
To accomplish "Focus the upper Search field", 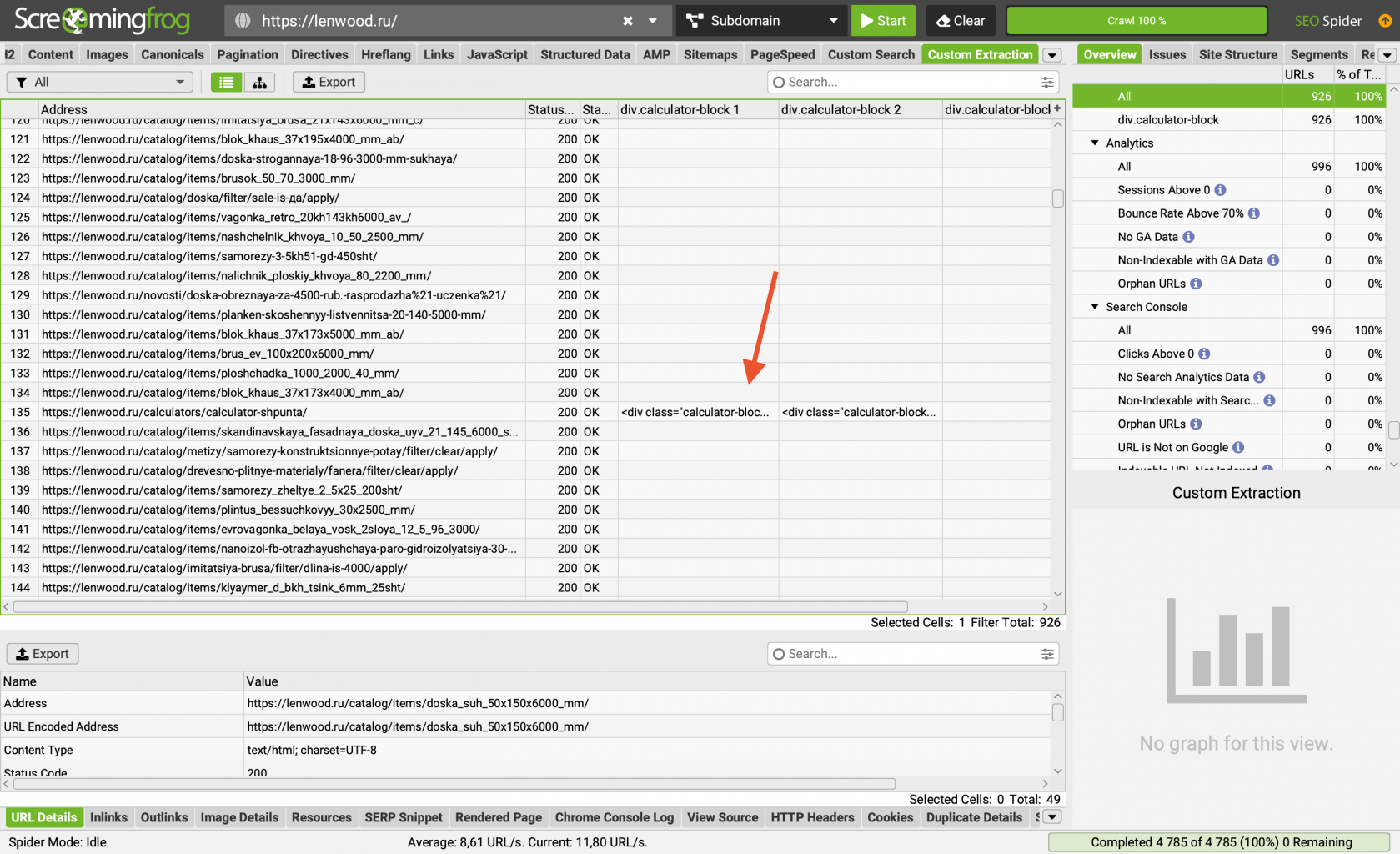I will 913,82.
